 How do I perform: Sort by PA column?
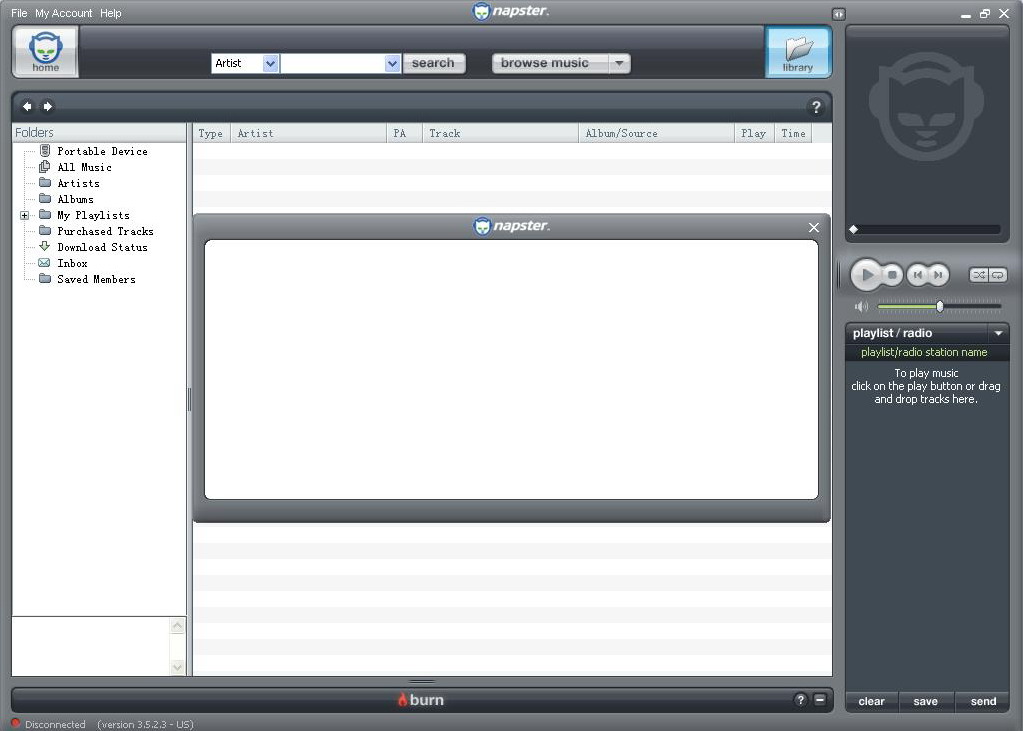tap(404, 133)
